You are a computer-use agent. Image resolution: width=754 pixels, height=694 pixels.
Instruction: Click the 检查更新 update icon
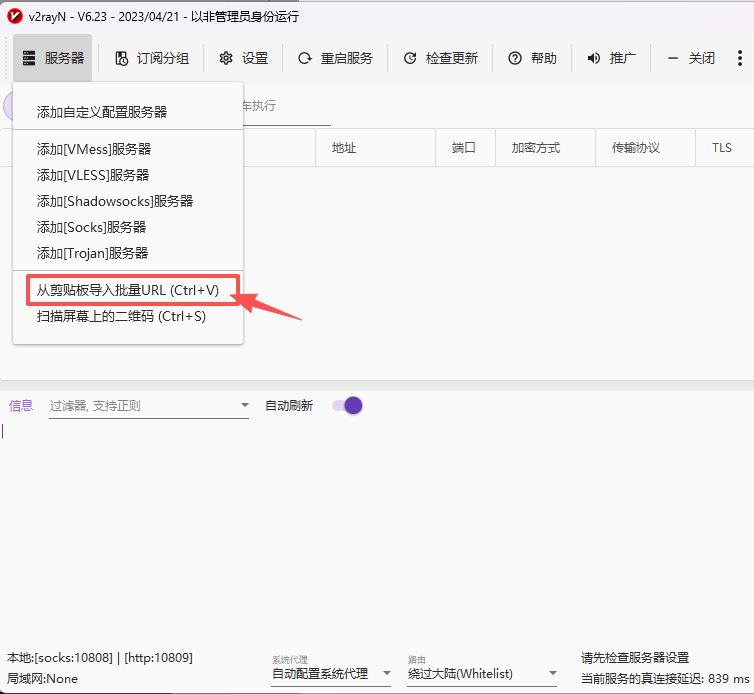(x=410, y=58)
